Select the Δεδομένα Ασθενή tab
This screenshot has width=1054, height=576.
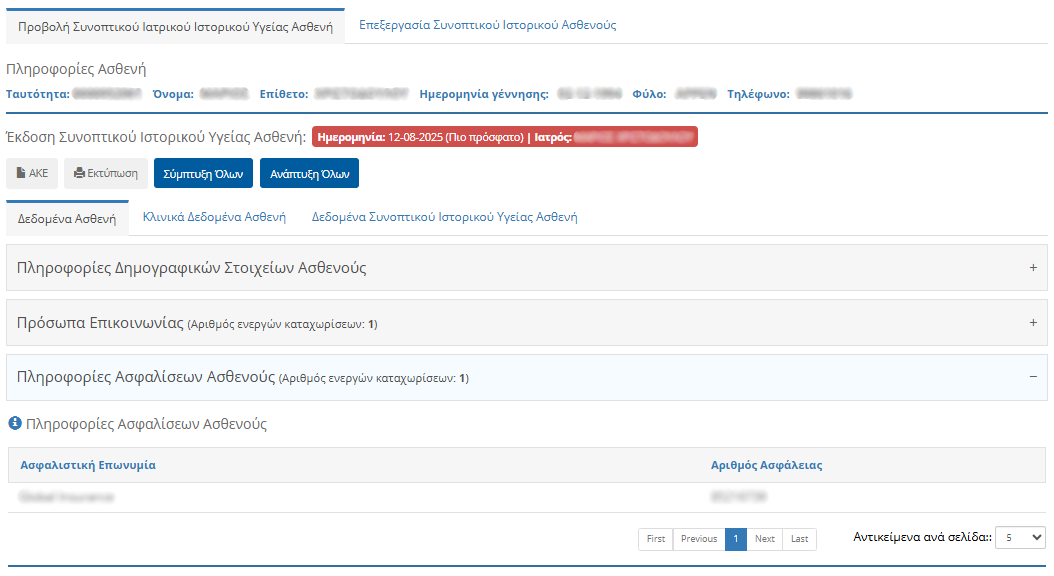coord(67,218)
